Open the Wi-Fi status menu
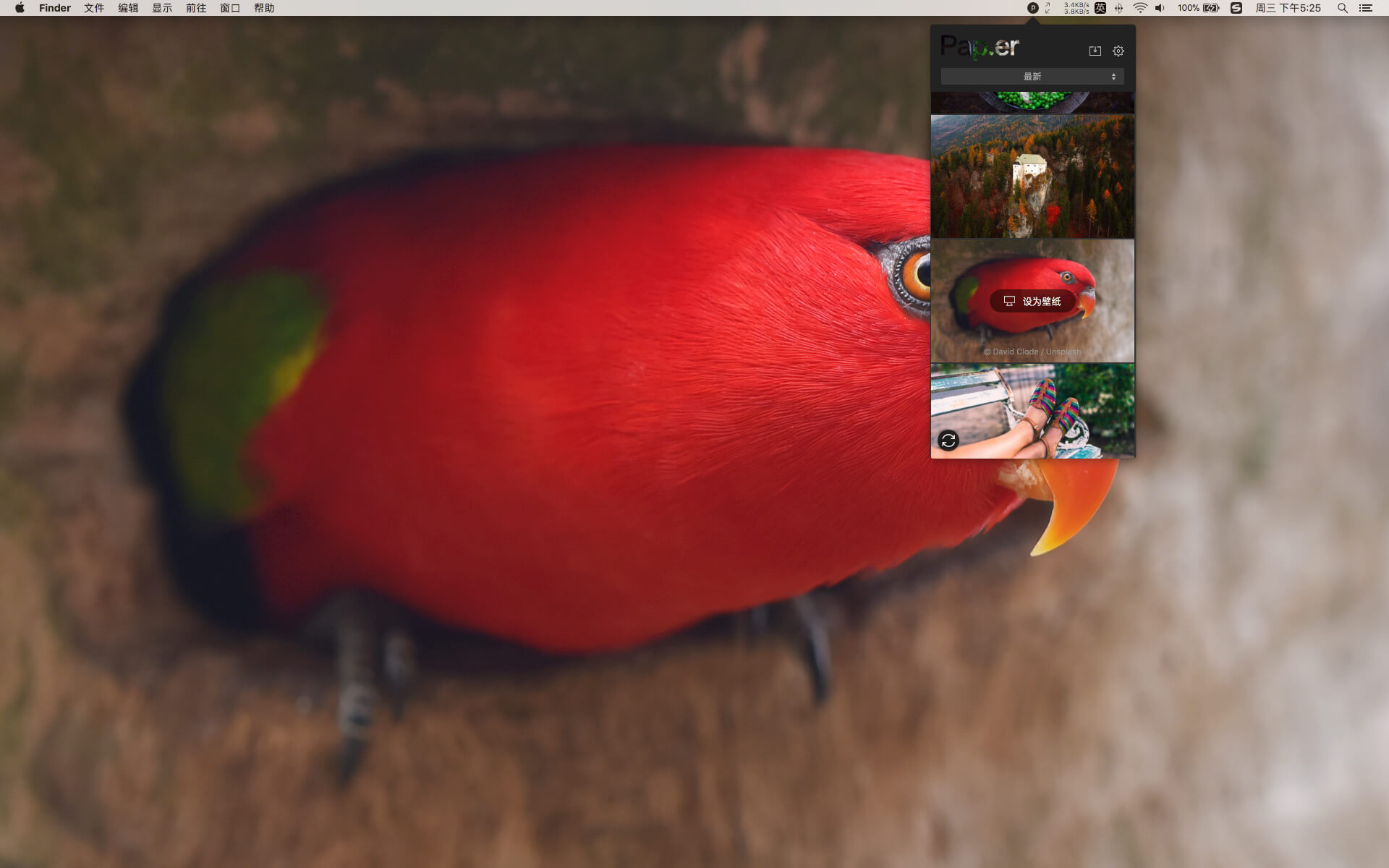The image size is (1389, 868). pyautogui.click(x=1140, y=8)
